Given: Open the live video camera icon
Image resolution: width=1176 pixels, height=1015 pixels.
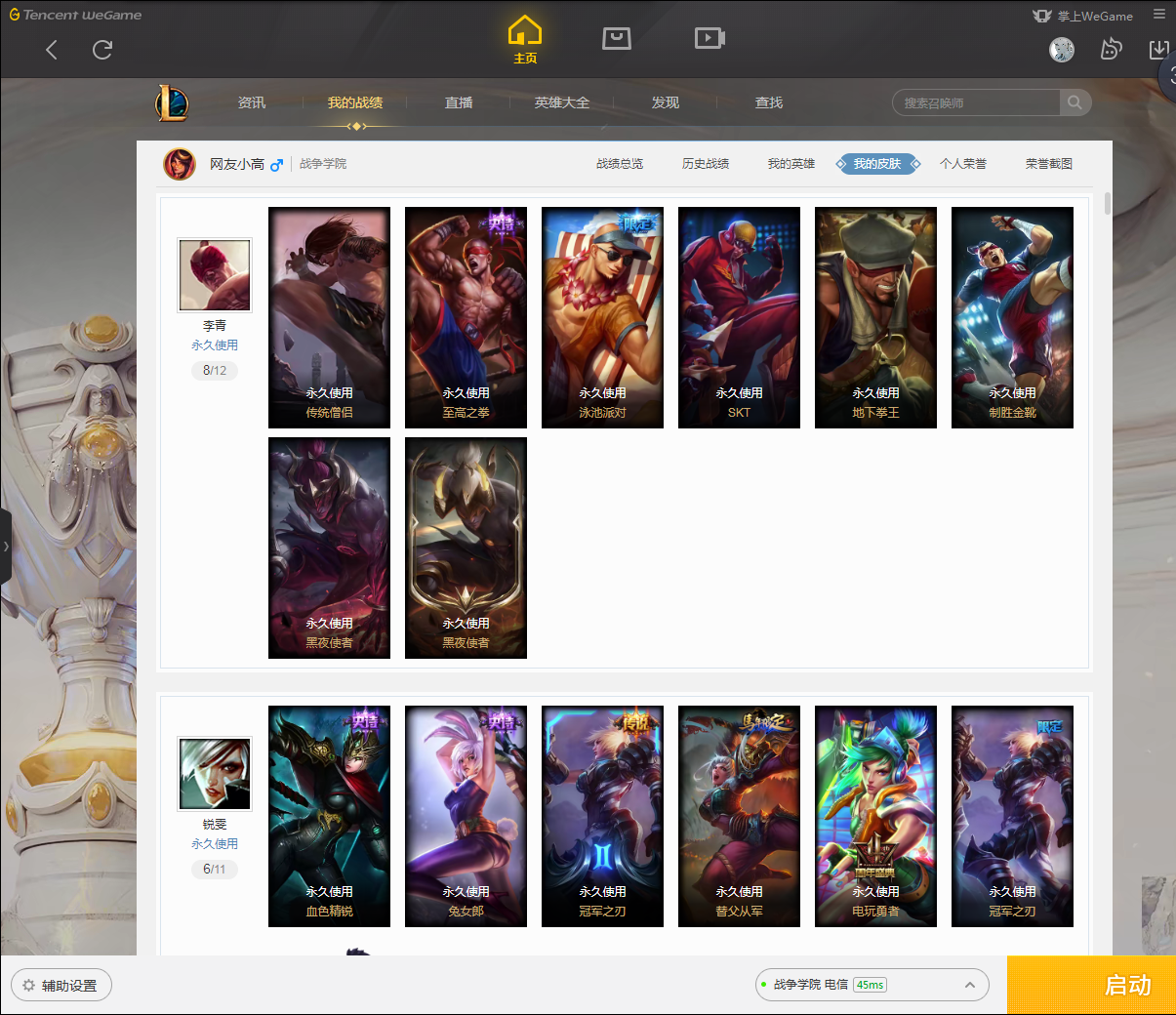Looking at the screenshot, I should pos(709,38).
